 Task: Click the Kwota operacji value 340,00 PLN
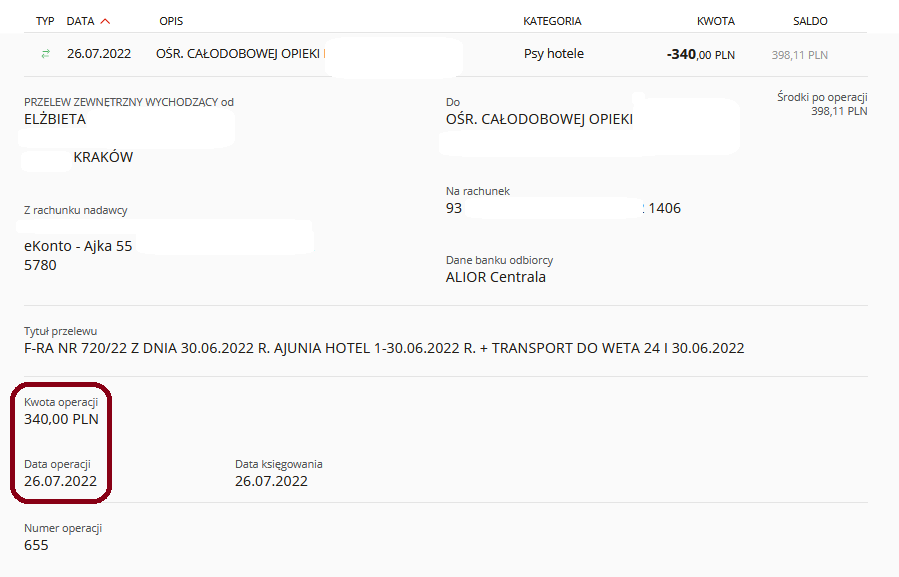[x=61, y=419]
